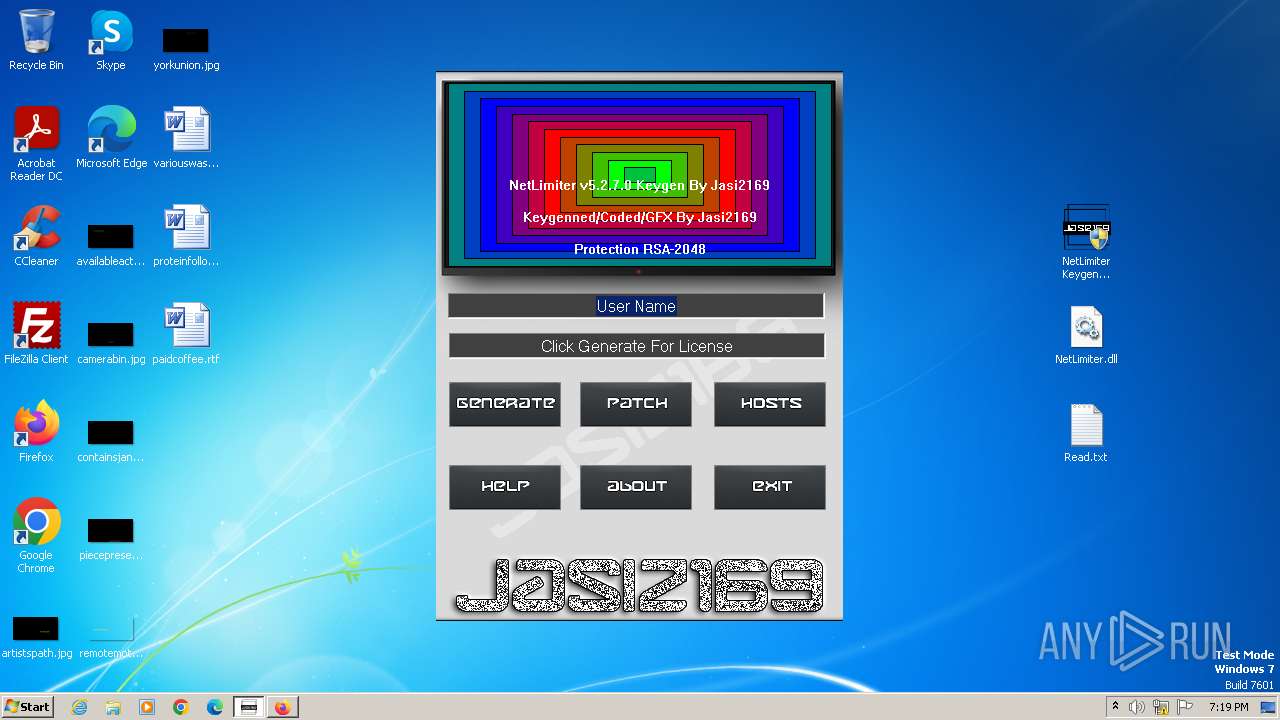The width and height of the screenshot is (1280, 720).
Task: Select the paidcoffee.rtf document icon
Action: click(186, 334)
